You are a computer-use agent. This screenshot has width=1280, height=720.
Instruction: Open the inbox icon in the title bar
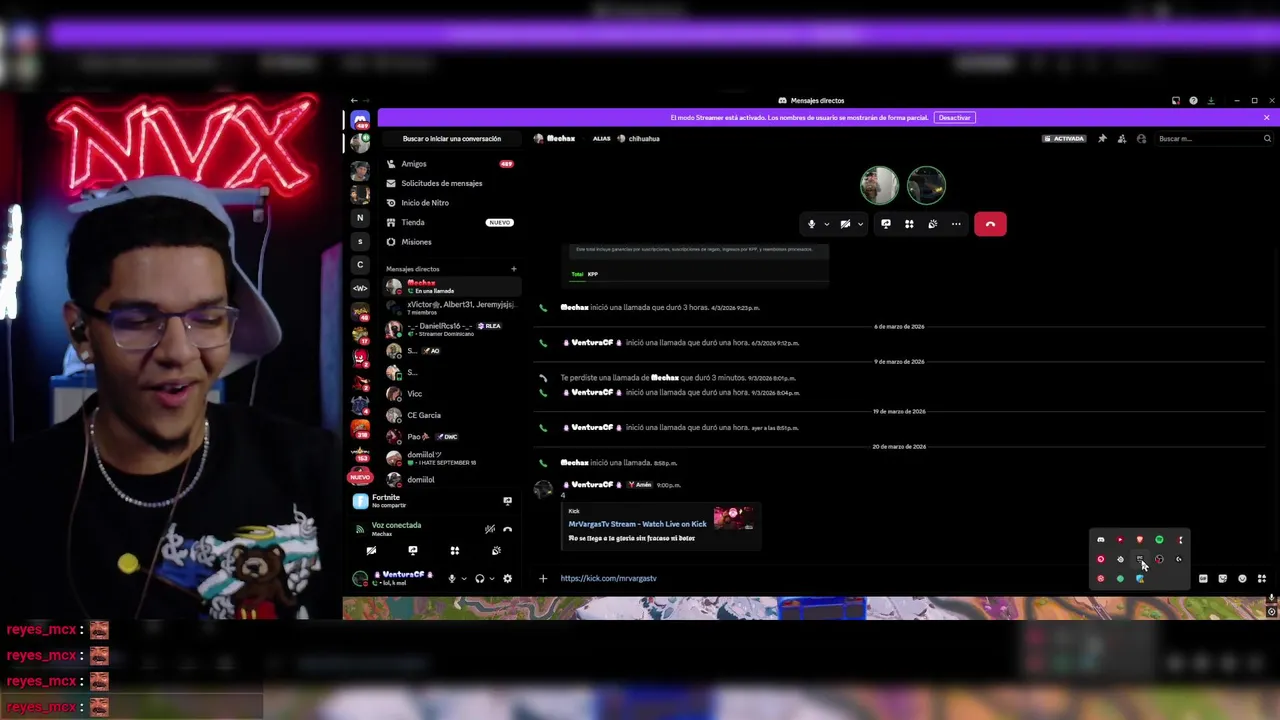[x=1176, y=101]
